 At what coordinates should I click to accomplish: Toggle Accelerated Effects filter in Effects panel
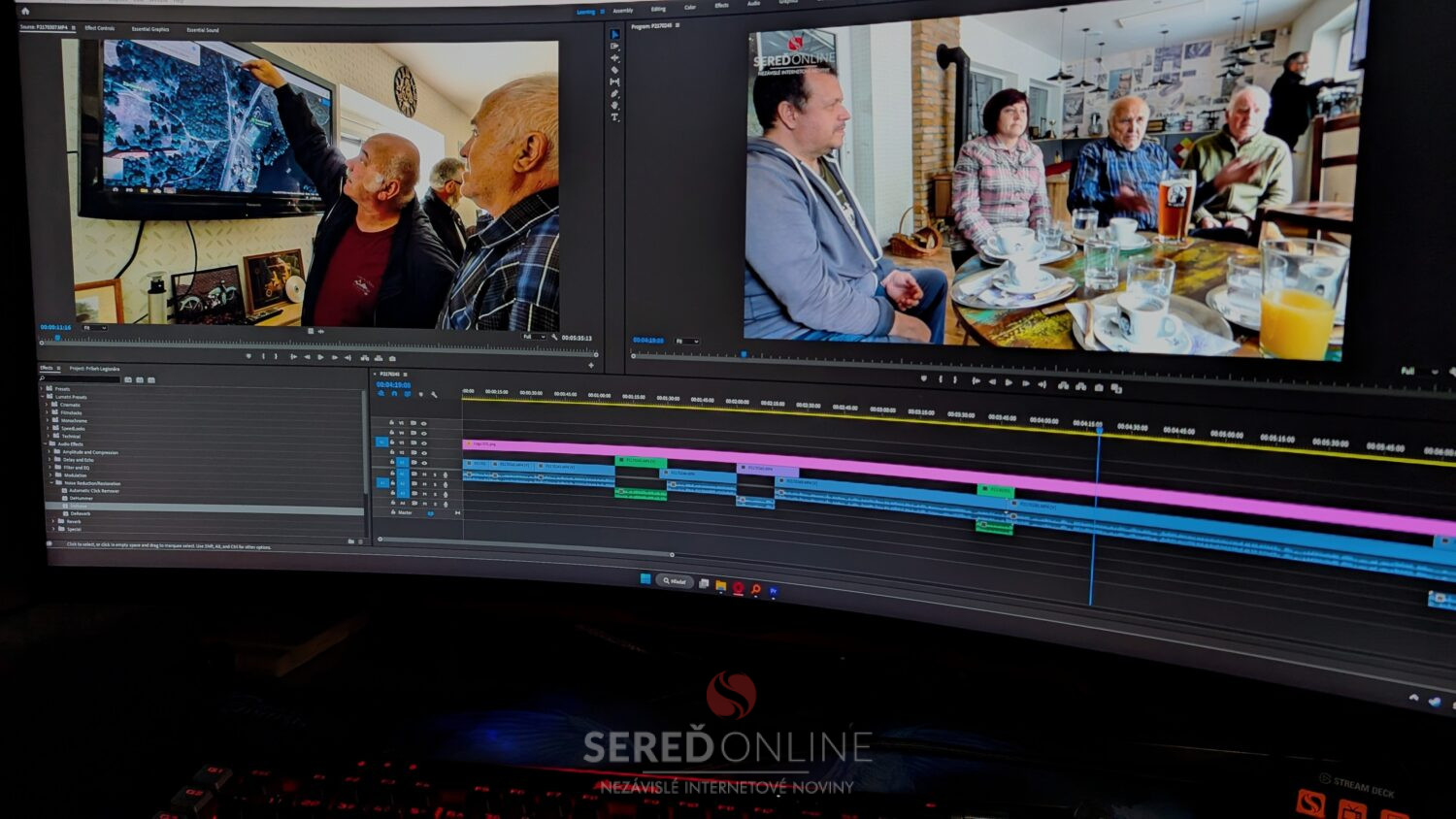point(128,380)
